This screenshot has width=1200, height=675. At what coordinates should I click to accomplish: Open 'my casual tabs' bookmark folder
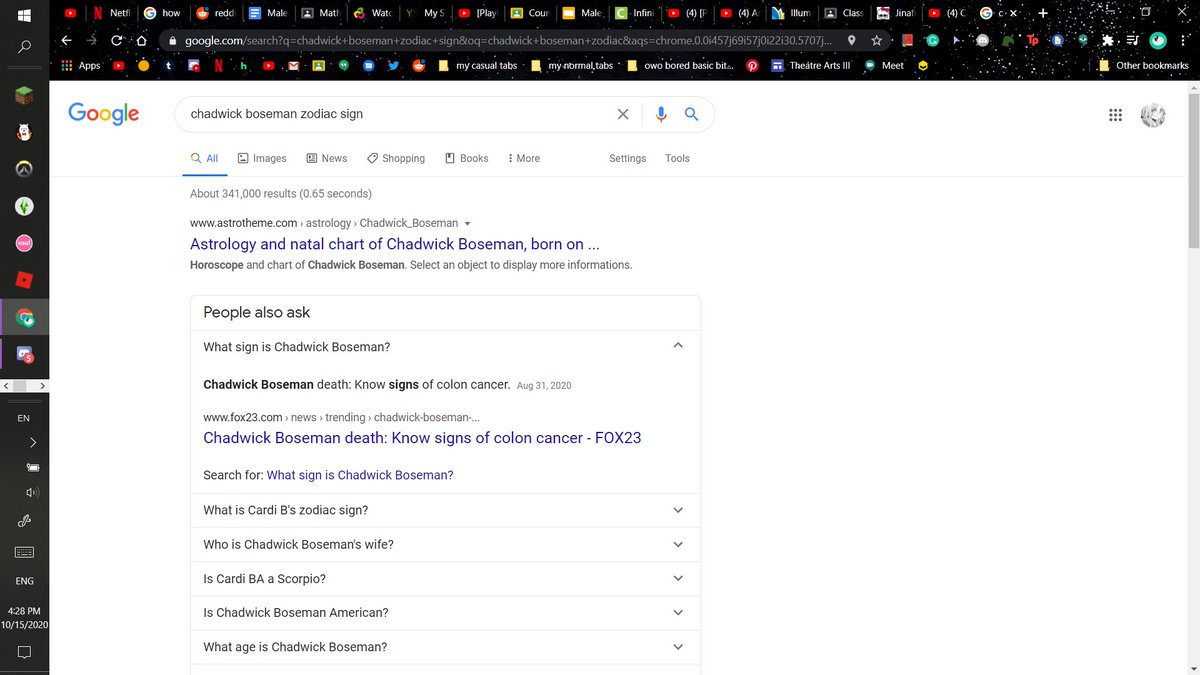tap(478, 65)
